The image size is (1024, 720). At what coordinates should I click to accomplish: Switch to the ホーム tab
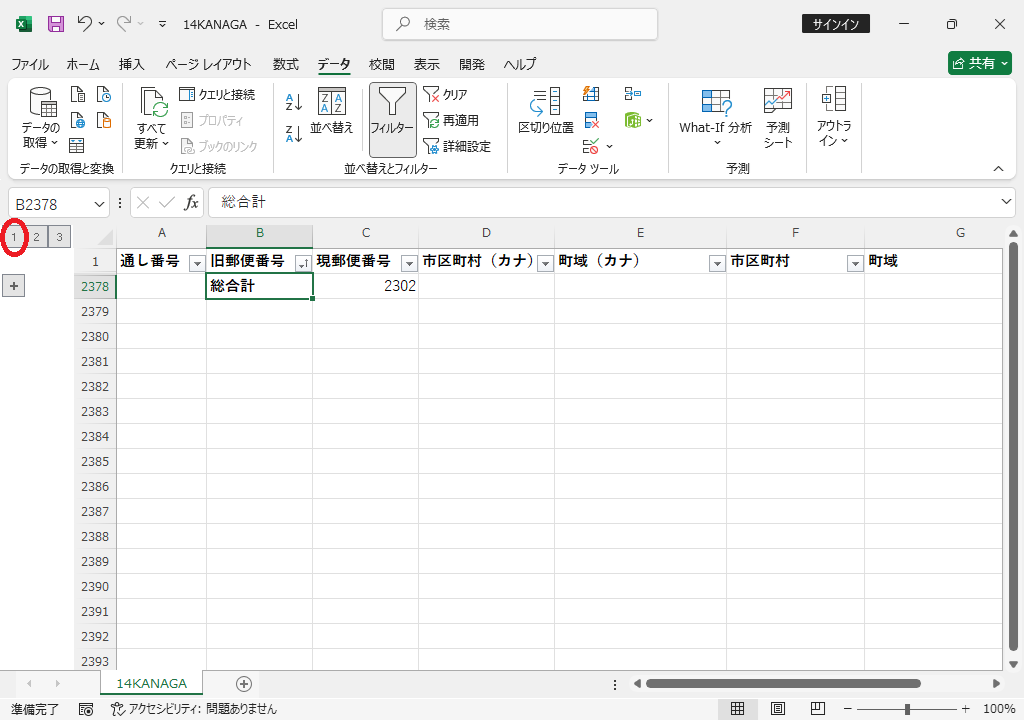coord(83,64)
